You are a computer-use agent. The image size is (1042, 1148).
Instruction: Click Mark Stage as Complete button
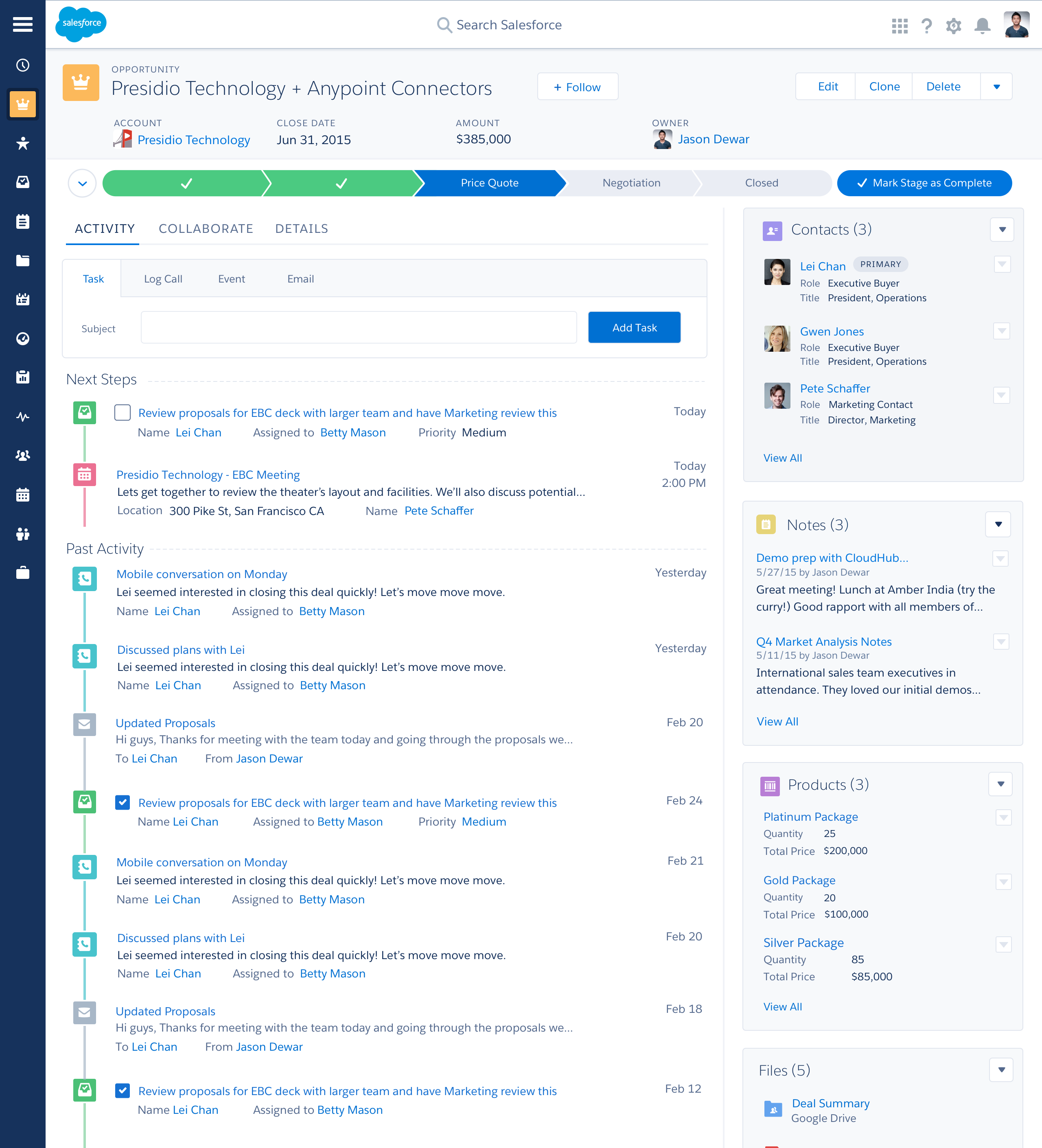tap(924, 183)
